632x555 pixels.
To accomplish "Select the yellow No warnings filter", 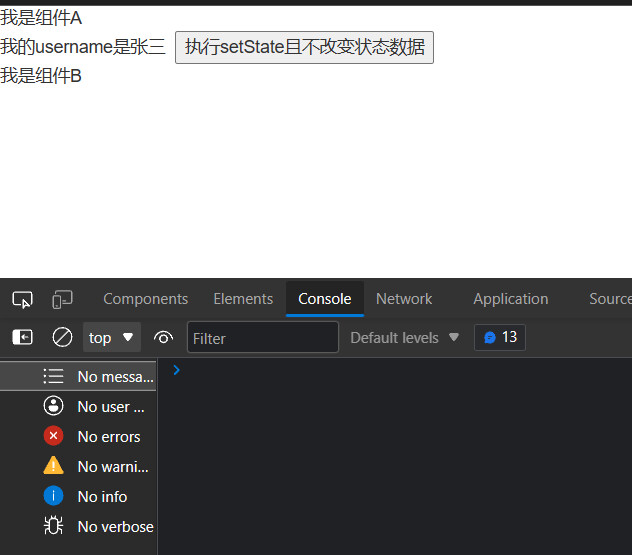I will [98, 467].
